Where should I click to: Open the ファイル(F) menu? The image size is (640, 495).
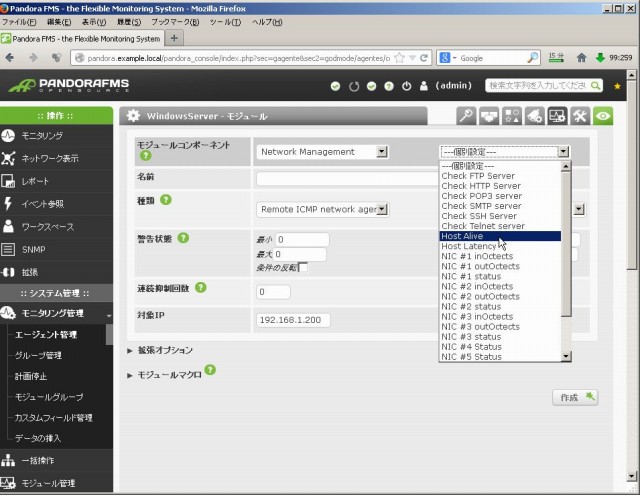pyautogui.click(x=19, y=22)
